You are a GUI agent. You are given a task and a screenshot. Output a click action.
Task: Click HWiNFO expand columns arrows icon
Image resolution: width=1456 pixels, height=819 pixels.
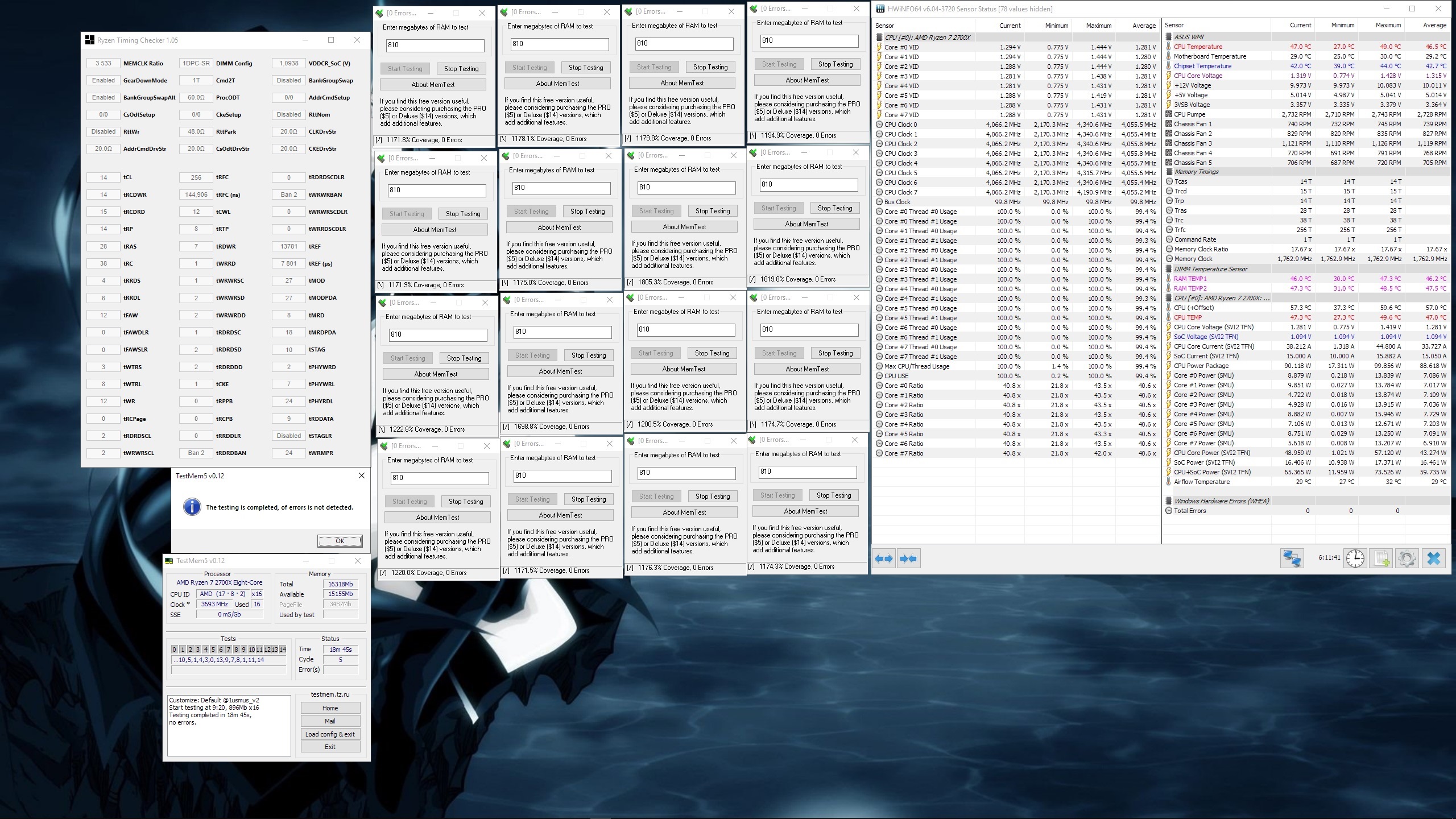point(883,559)
